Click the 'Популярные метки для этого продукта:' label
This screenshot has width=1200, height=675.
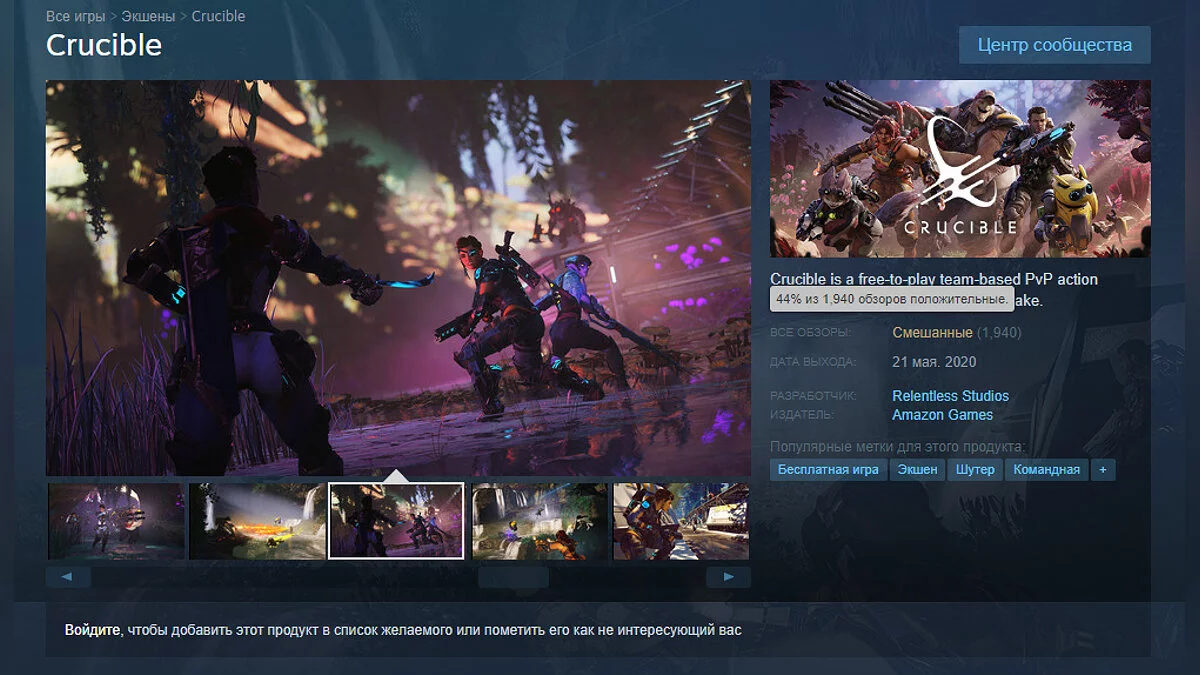point(897,446)
